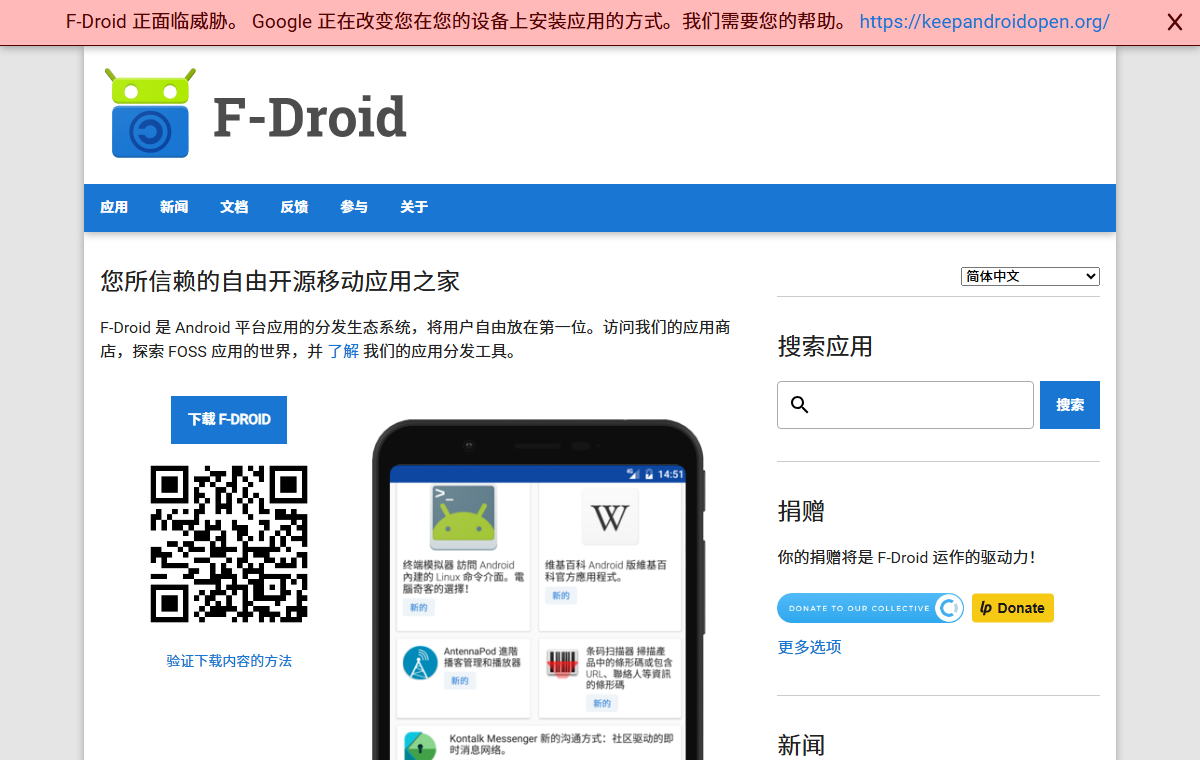Follow the 了解 link in the intro text
This screenshot has height=760, width=1200.
pos(343,351)
